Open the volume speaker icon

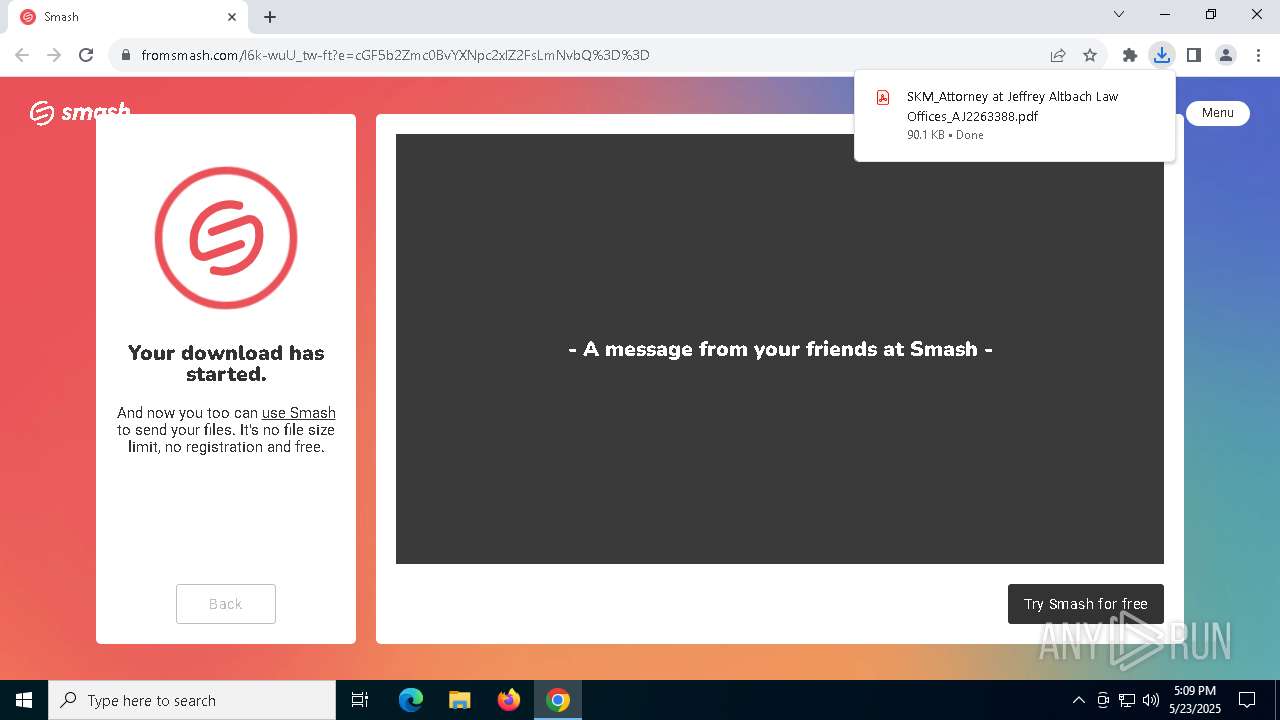tap(1151, 700)
